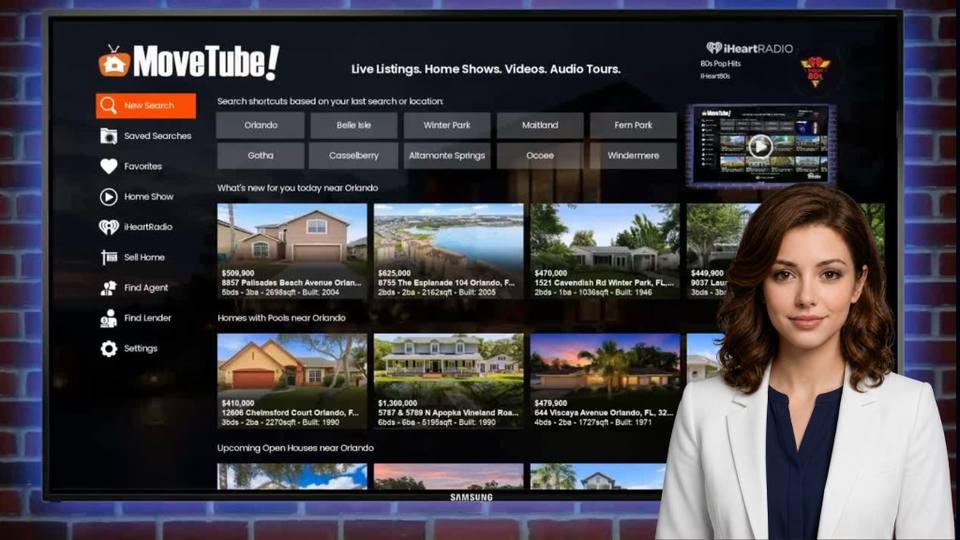Click the Favorites heart icon
The height and width of the screenshot is (540, 960).
[108, 166]
